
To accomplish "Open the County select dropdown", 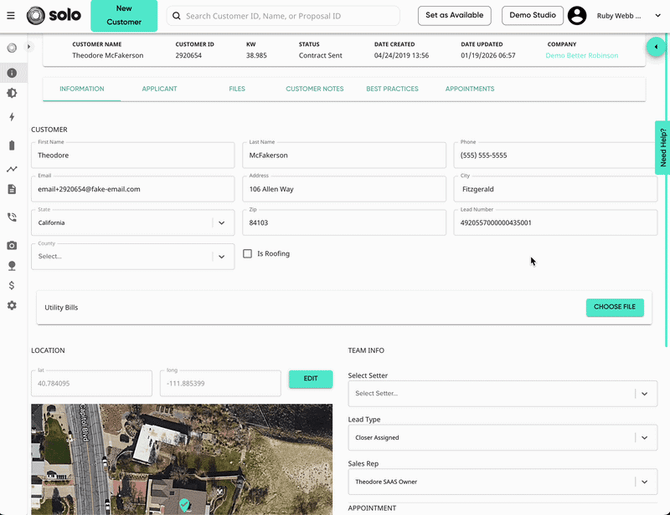I will coord(133,256).
